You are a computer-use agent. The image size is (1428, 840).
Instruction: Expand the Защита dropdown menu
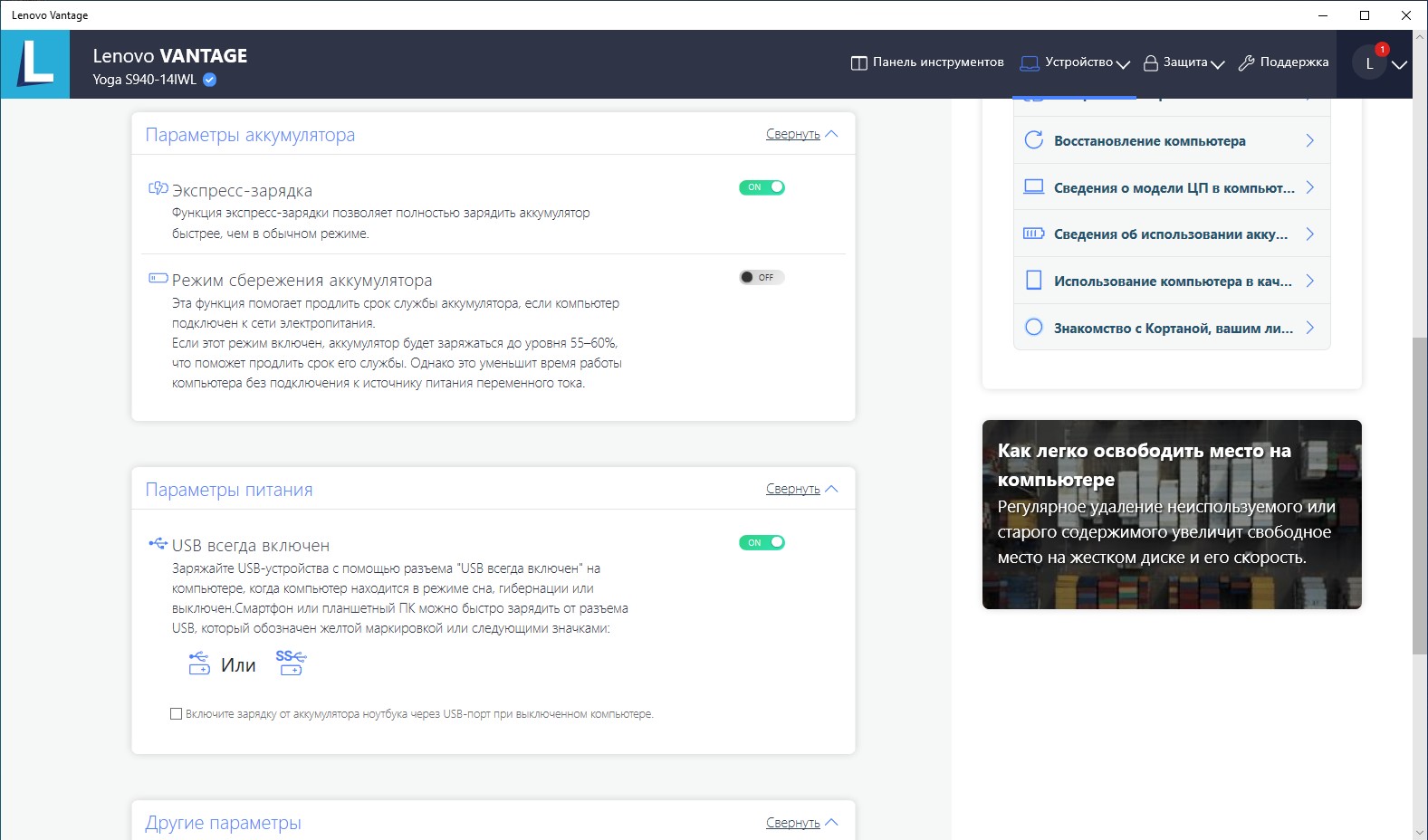point(1184,62)
